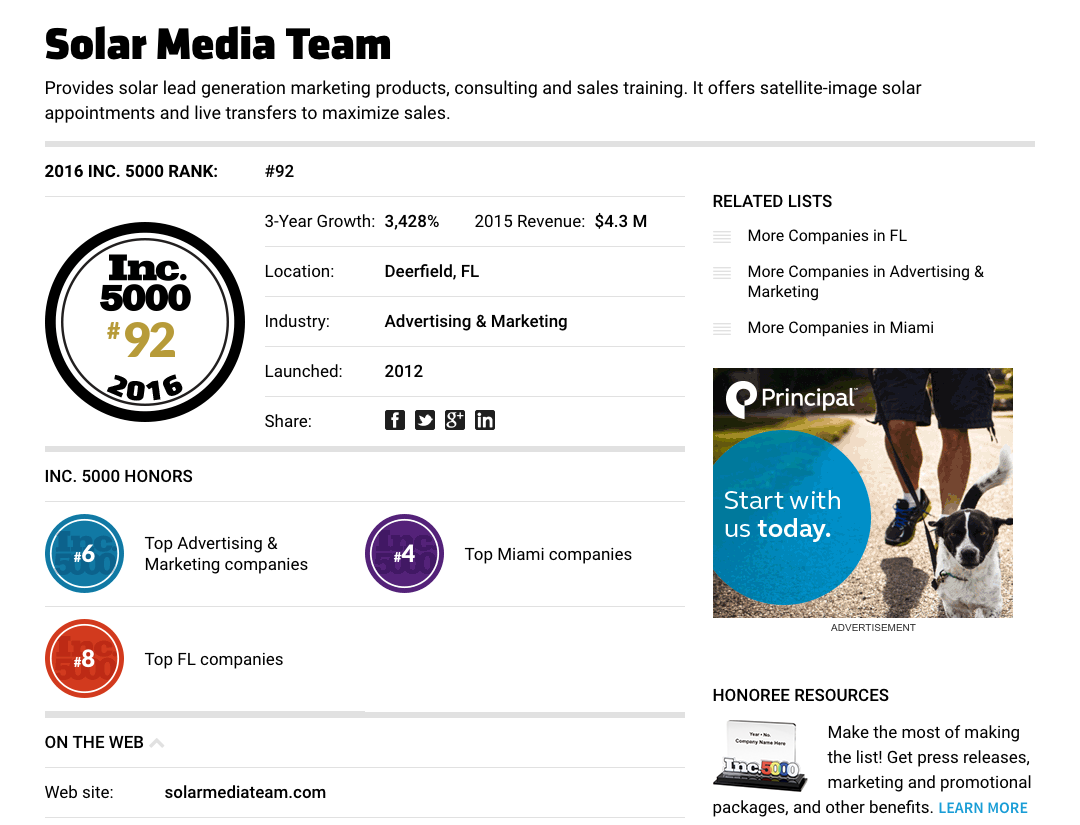Click the Related Lists heading
The image size is (1080, 825).
click(772, 201)
